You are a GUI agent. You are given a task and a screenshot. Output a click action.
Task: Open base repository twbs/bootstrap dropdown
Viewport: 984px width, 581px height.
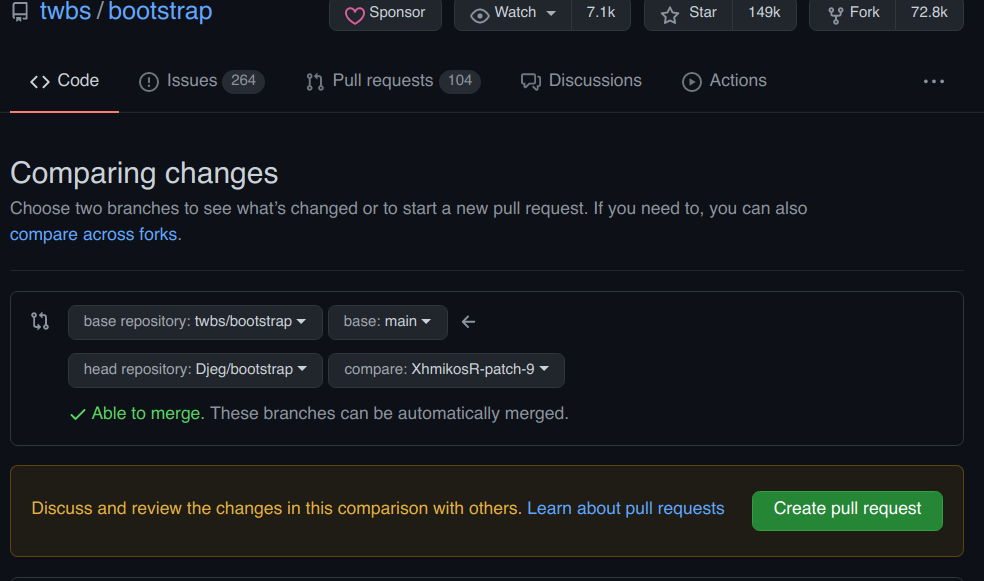[195, 322]
